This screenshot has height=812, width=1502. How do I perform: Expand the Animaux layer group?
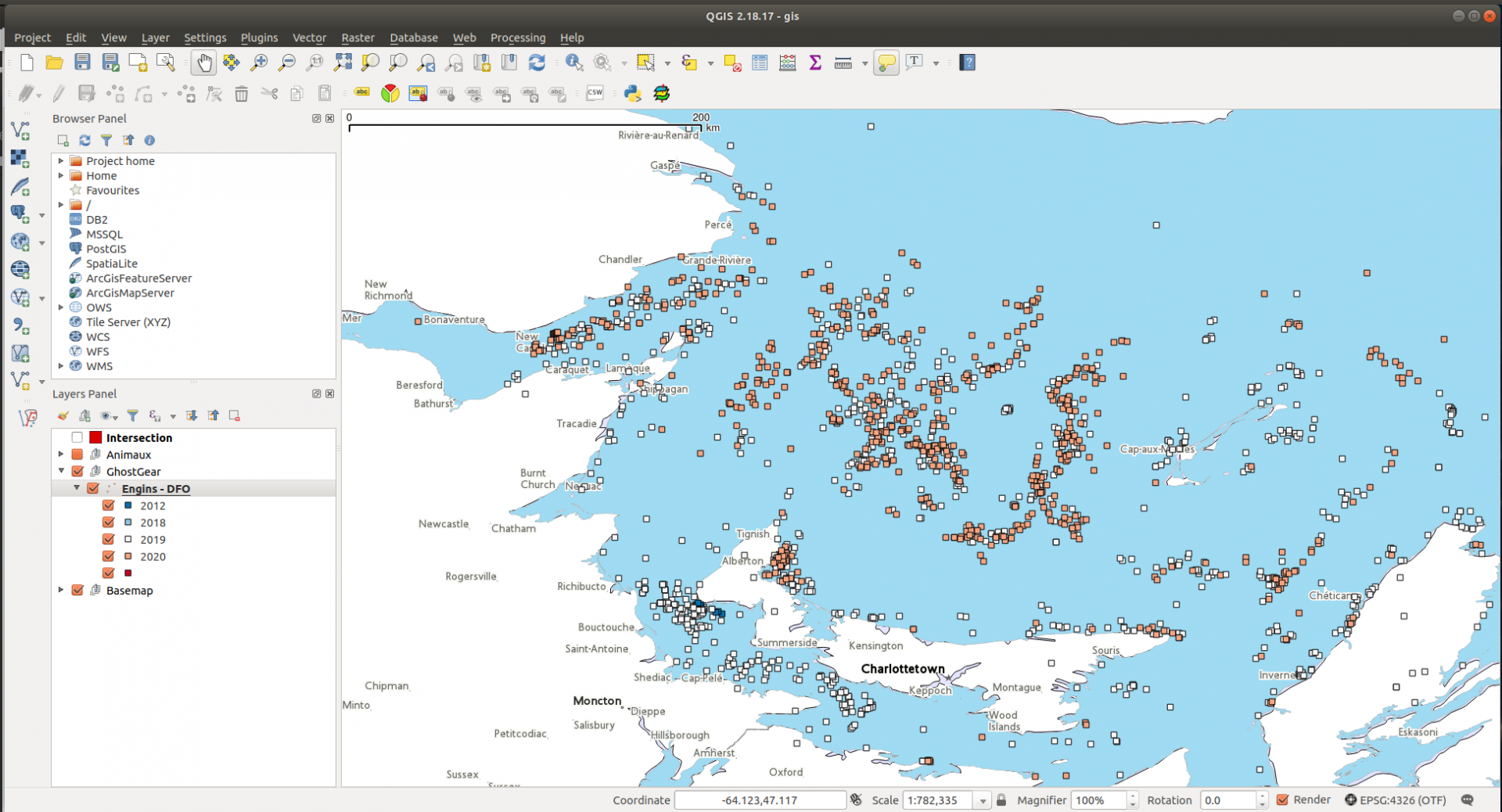(x=61, y=455)
